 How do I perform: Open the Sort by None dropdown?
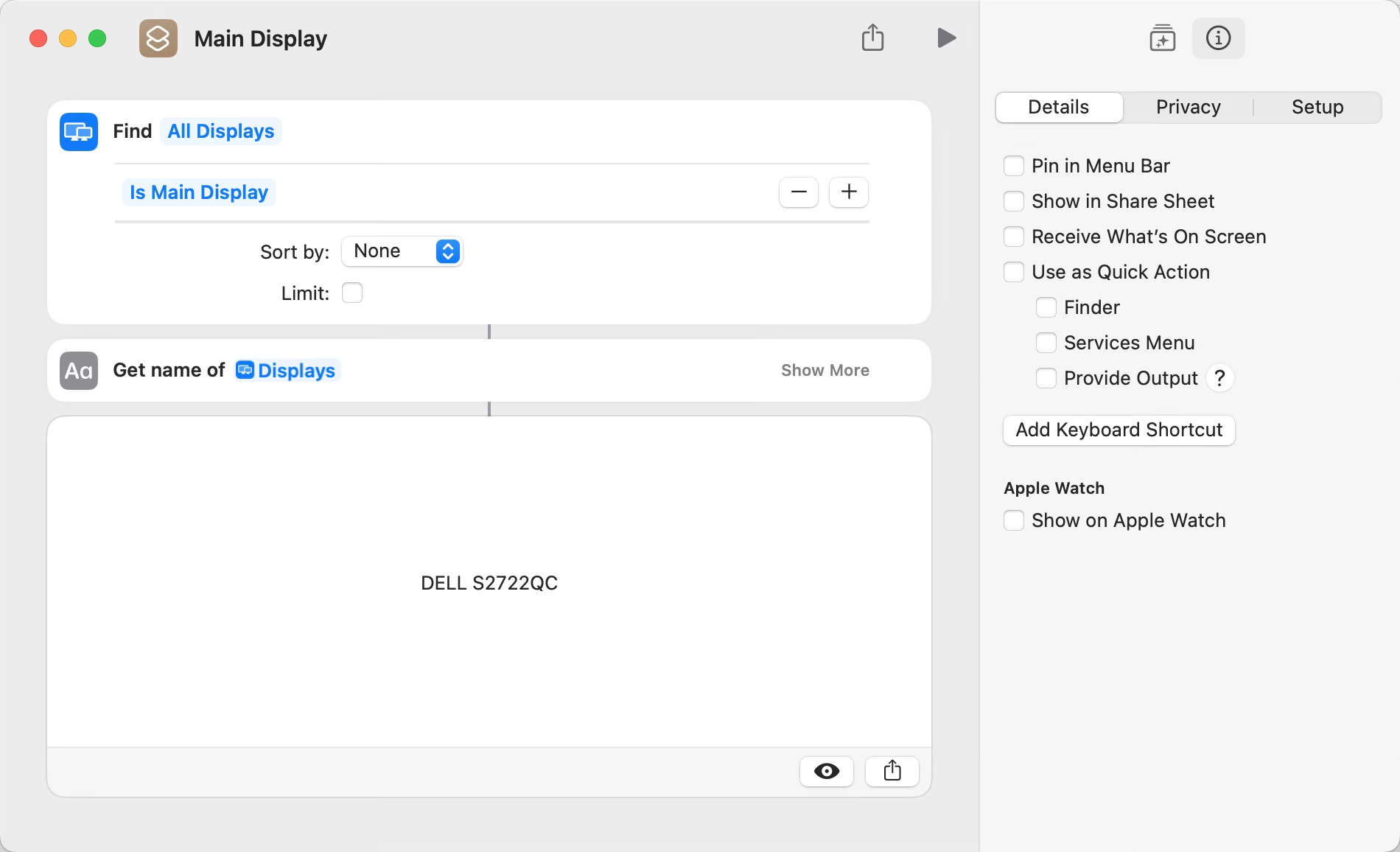click(x=402, y=251)
